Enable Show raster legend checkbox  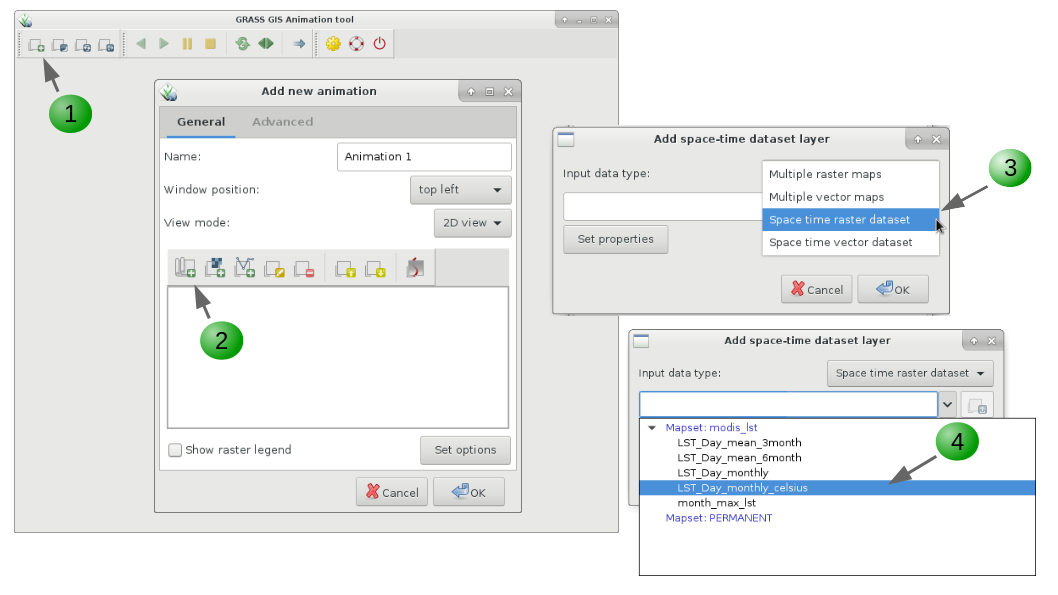[175, 450]
